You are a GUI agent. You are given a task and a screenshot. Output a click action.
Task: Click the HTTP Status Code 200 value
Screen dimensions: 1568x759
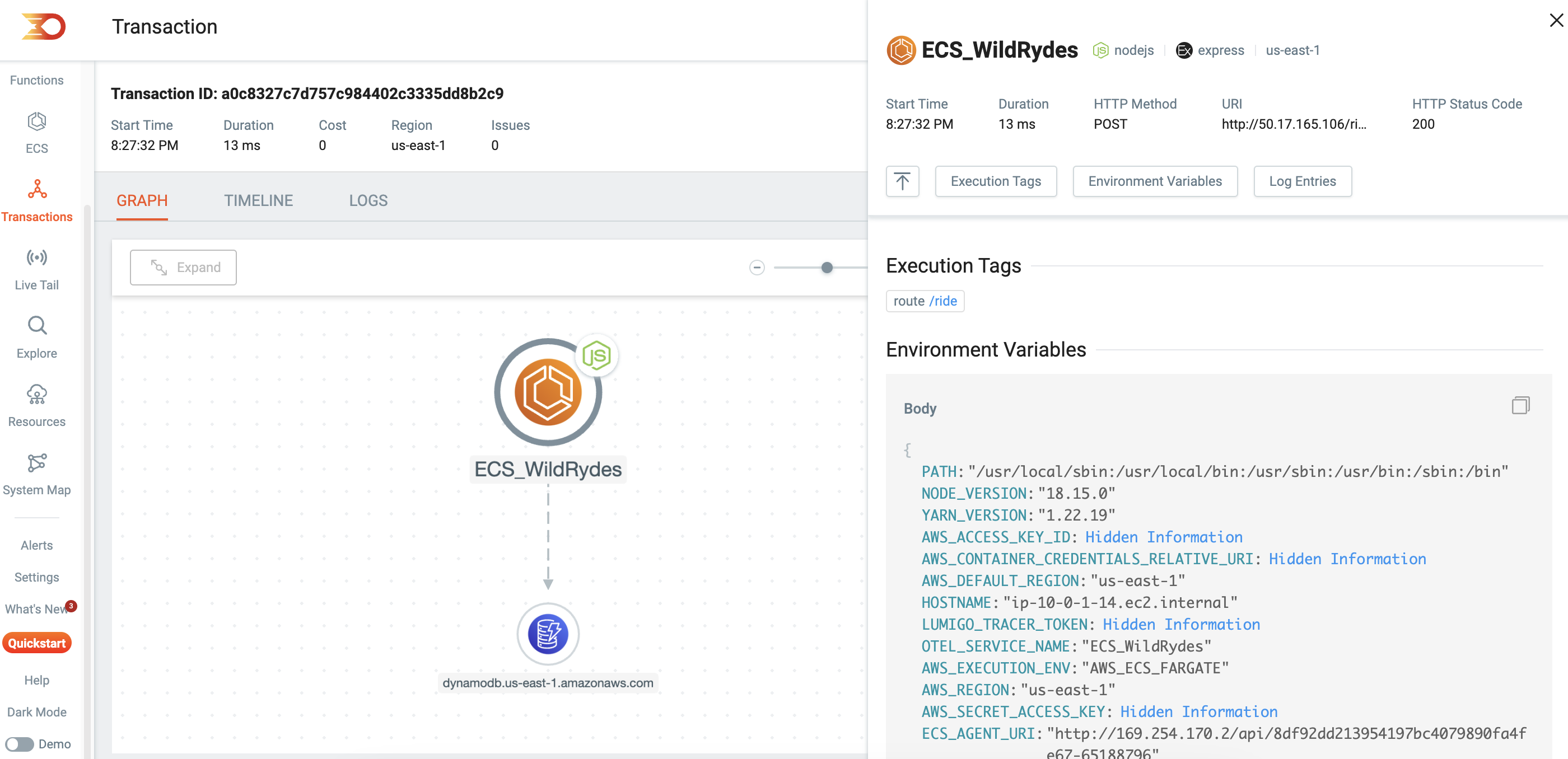[1423, 124]
